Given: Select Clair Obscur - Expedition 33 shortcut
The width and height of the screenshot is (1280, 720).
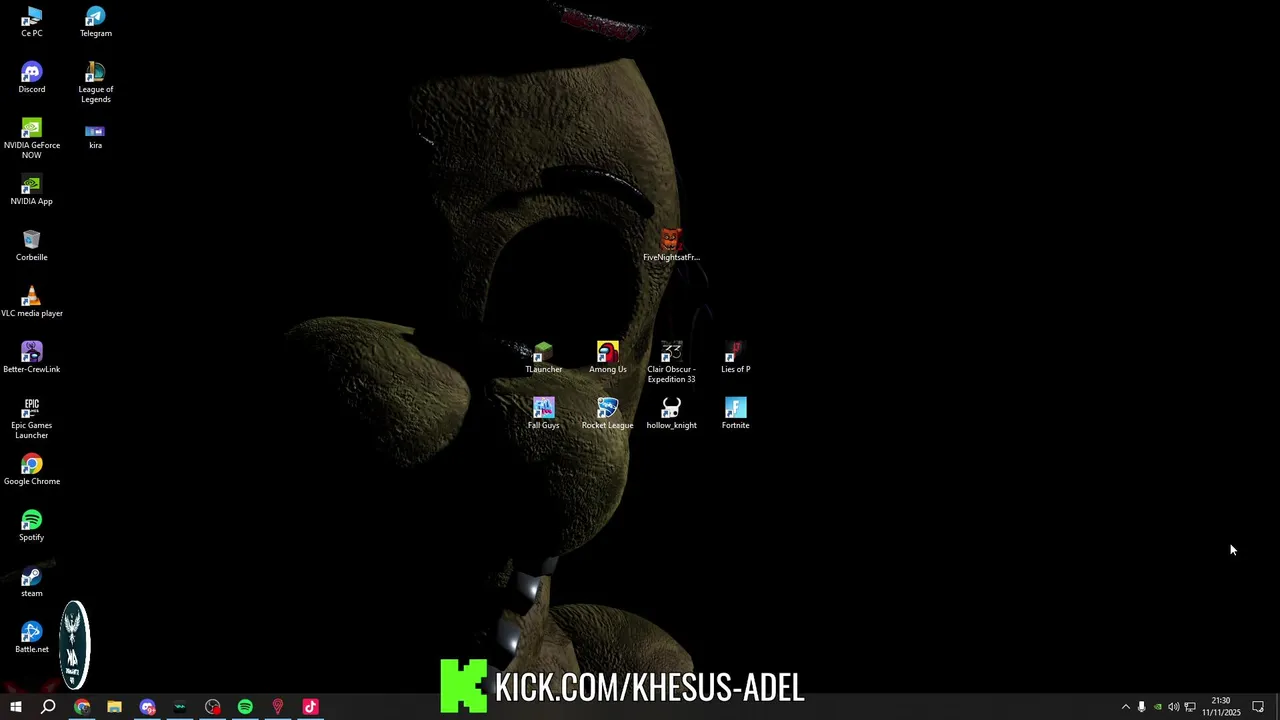Looking at the screenshot, I should 671,363.
